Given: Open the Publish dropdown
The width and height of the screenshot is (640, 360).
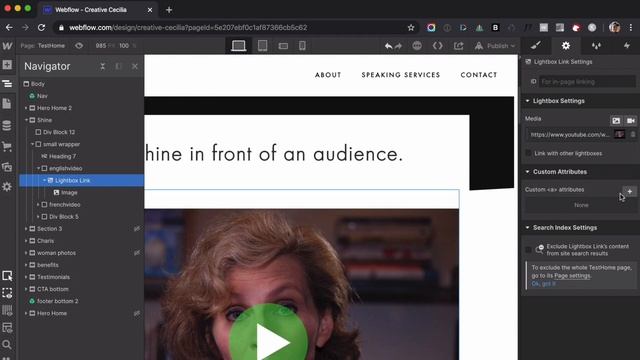Looking at the screenshot, I should pos(495,46).
